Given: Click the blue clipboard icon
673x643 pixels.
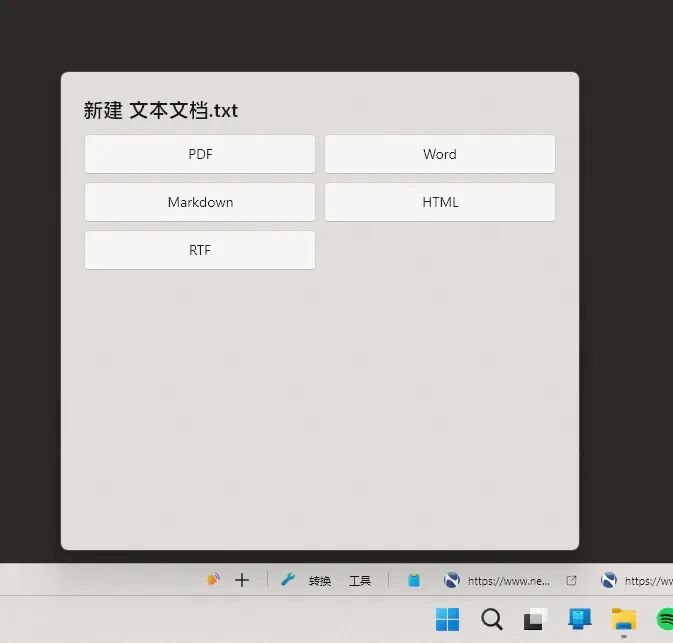Looking at the screenshot, I should (414, 580).
